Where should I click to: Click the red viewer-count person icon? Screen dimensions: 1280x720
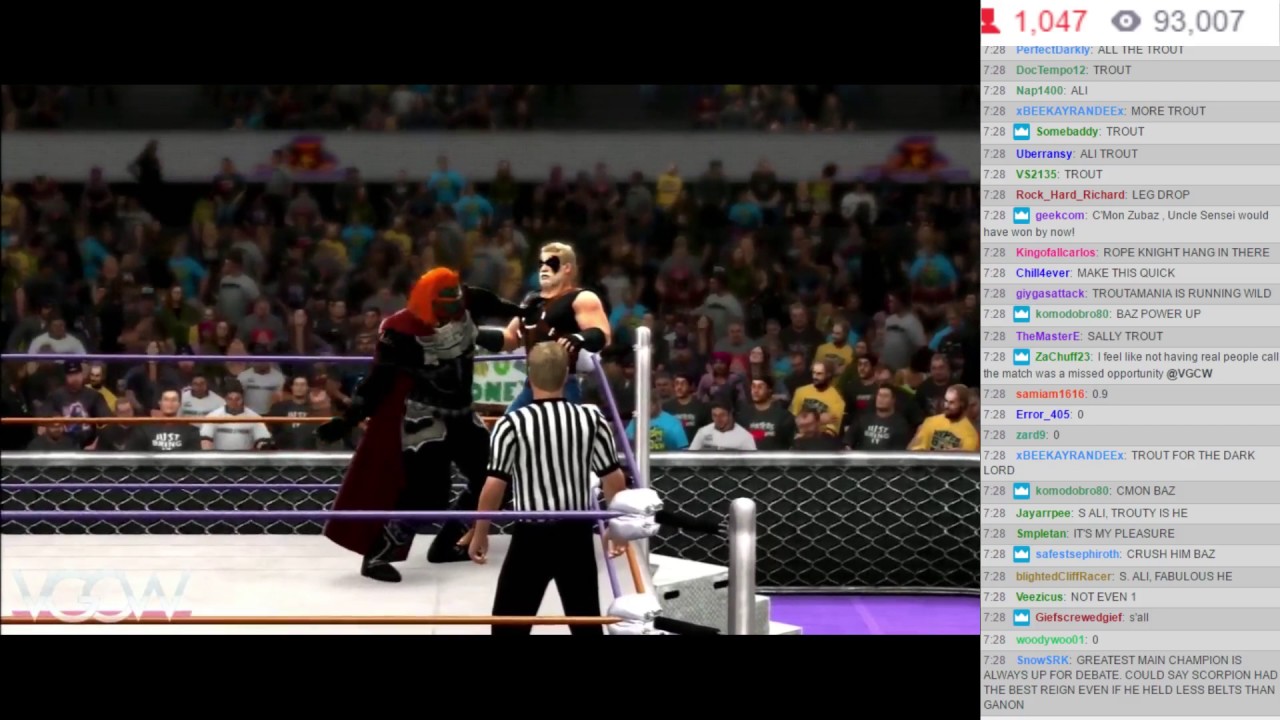[991, 20]
